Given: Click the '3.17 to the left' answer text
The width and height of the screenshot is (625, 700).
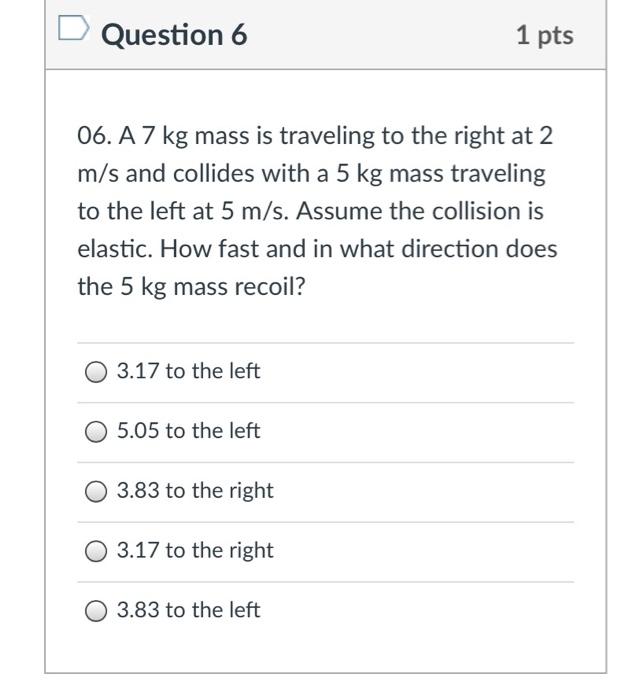Looking at the screenshot, I should pyautogui.click(x=188, y=371).
